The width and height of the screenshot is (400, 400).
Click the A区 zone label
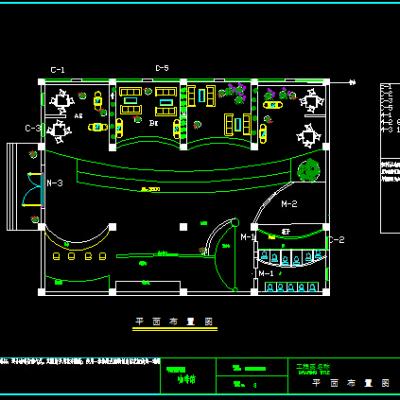pos(78,116)
